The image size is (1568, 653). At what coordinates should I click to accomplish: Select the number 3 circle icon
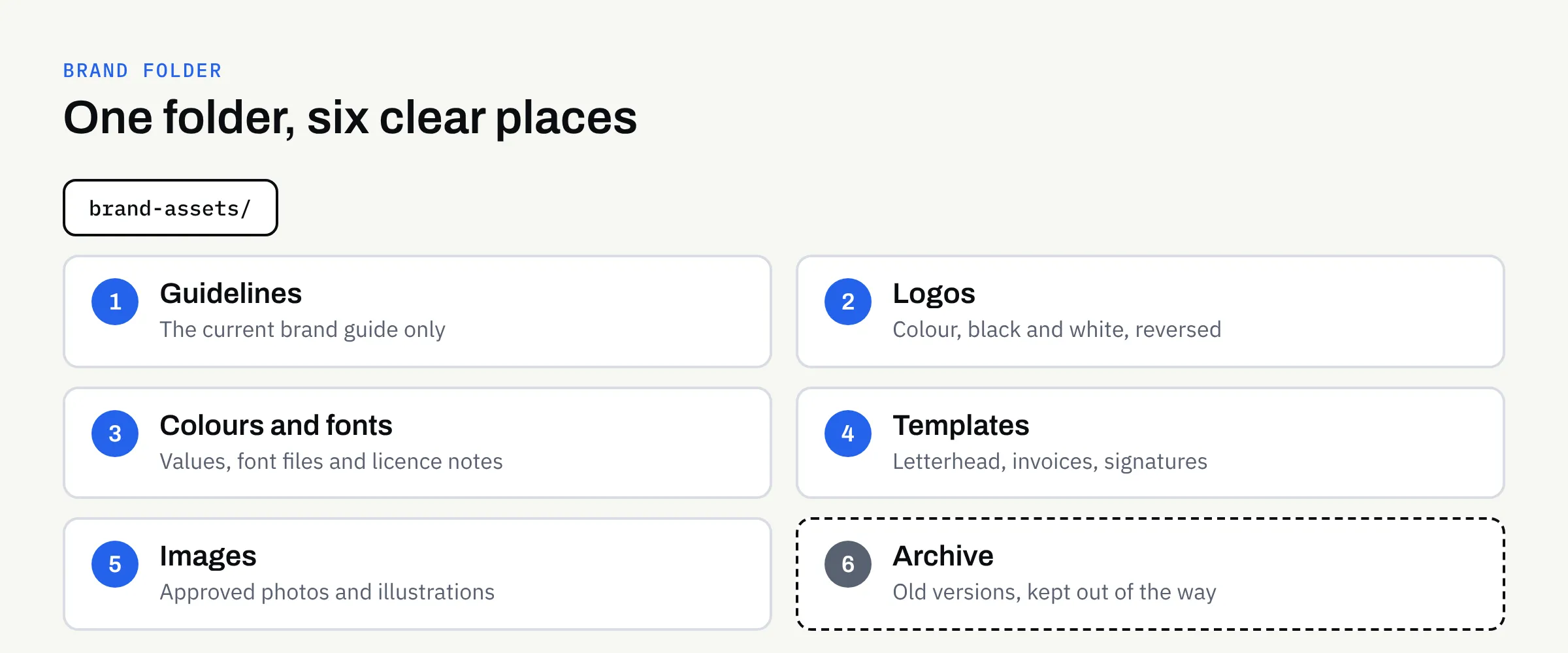[115, 434]
